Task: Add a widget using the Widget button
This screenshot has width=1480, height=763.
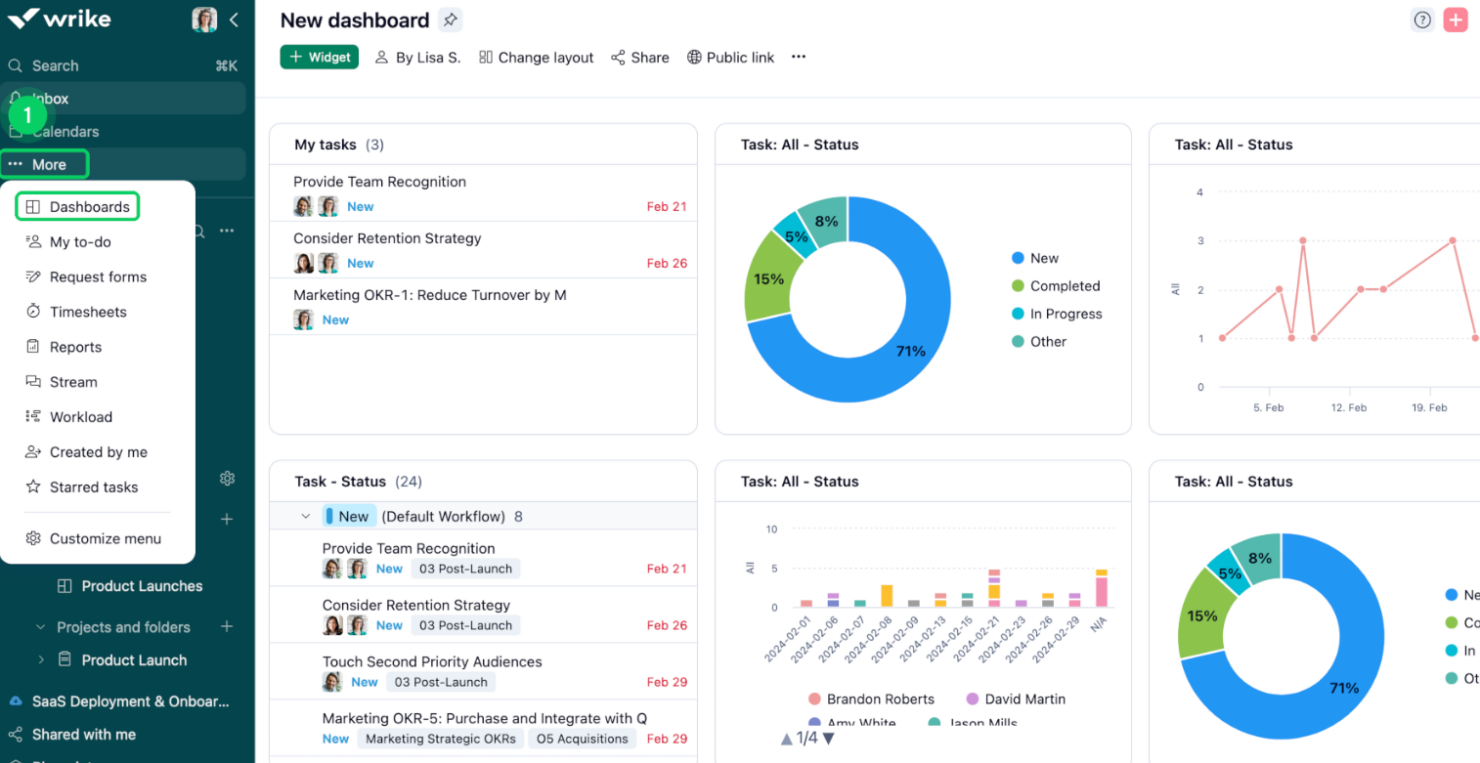Action: pos(319,57)
